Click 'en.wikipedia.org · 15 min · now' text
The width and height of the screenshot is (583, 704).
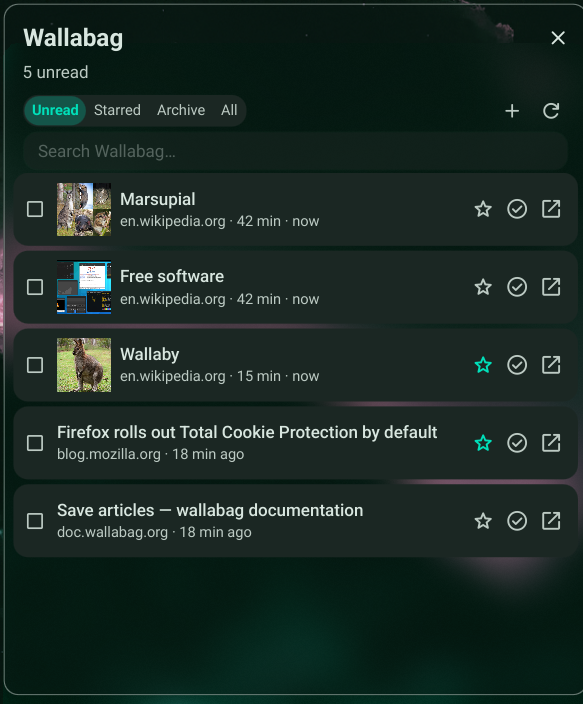tap(220, 376)
